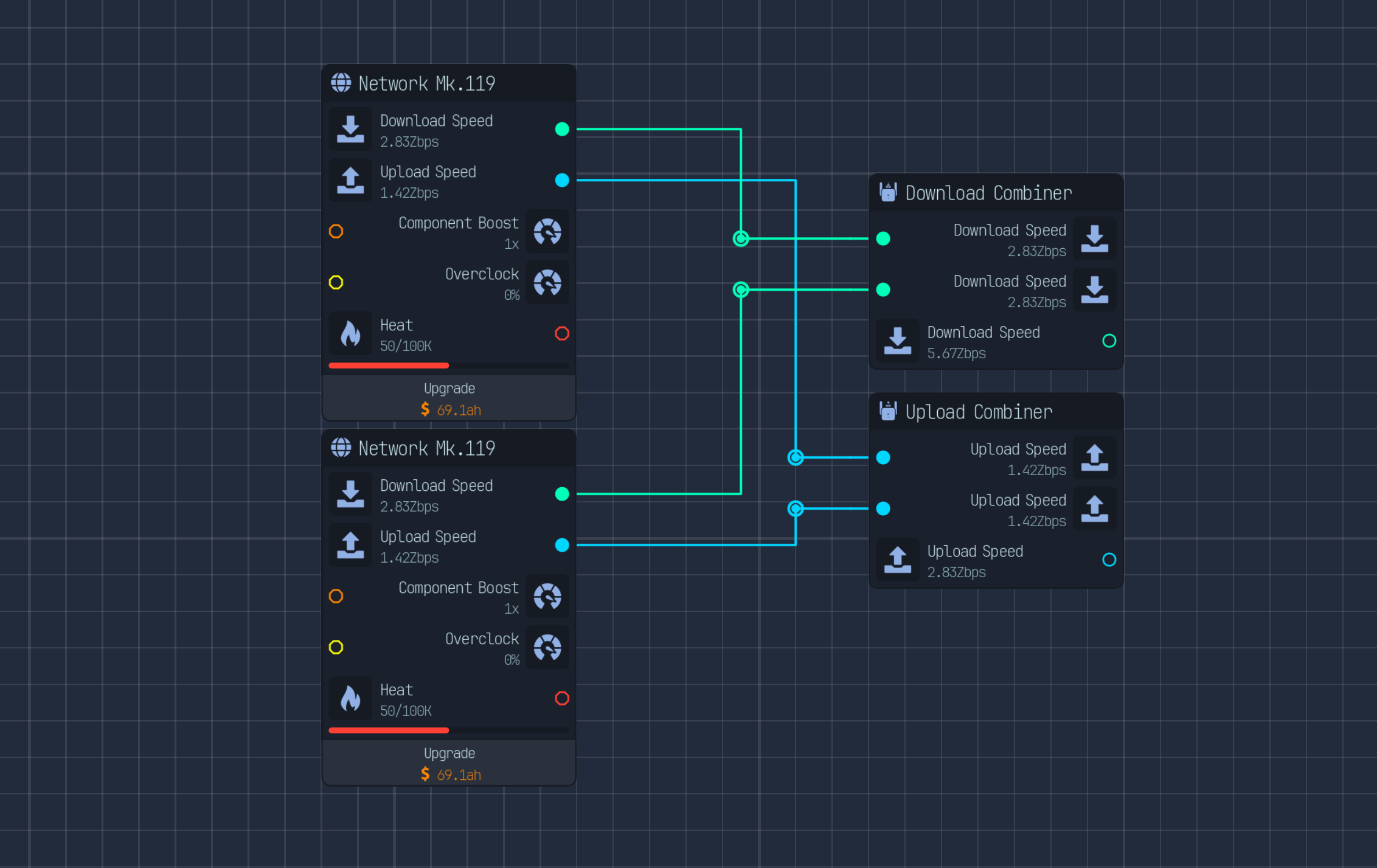Click Upgrade on the top Network Mk.119 node
The width and height of the screenshot is (1377, 868).
point(449,398)
